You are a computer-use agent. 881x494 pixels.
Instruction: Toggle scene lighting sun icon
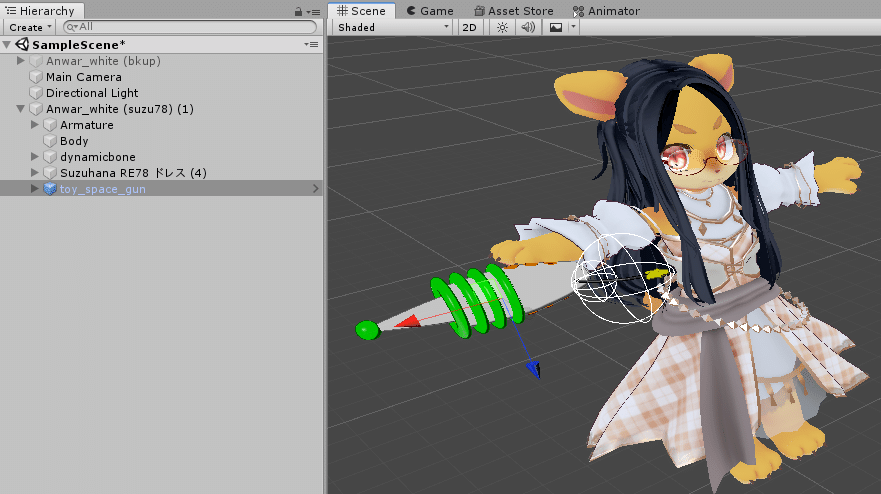point(502,27)
